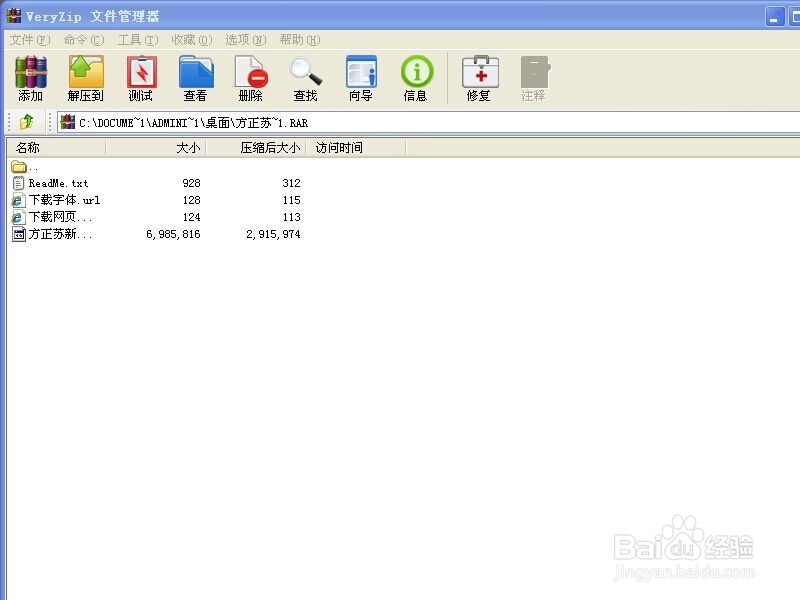Image resolution: width=800 pixels, height=600 pixels.
Task: Click the 下载网页 file icon
Action: pyautogui.click(x=18, y=217)
